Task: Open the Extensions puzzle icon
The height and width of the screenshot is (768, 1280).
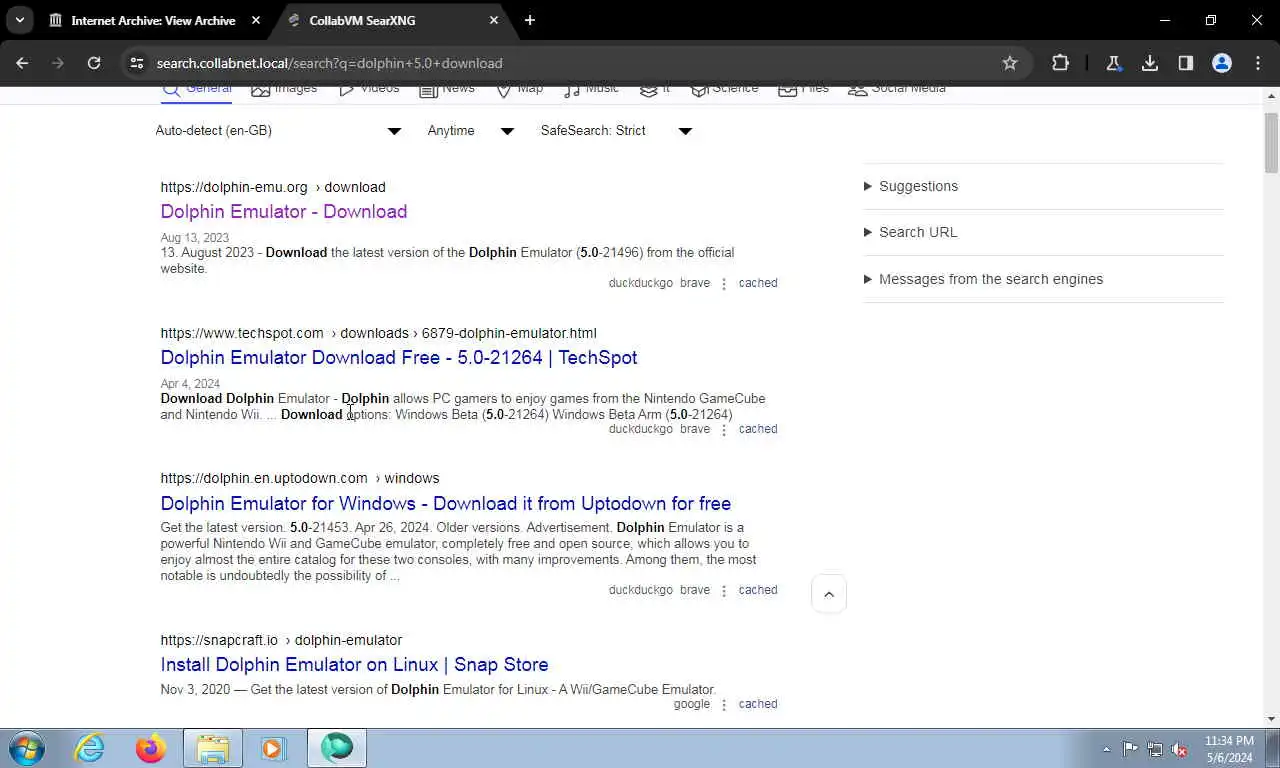Action: 1061,63
